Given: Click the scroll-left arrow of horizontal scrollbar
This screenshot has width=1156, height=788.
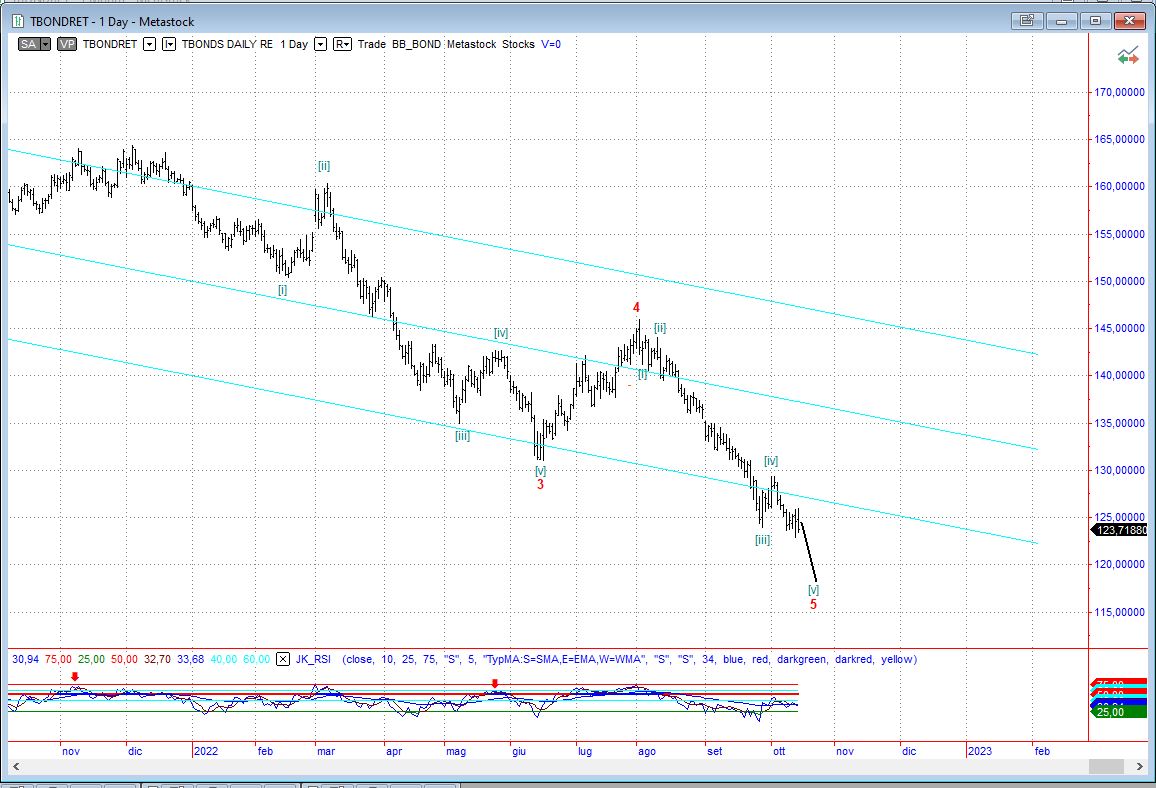Looking at the screenshot, I should (x=16, y=767).
